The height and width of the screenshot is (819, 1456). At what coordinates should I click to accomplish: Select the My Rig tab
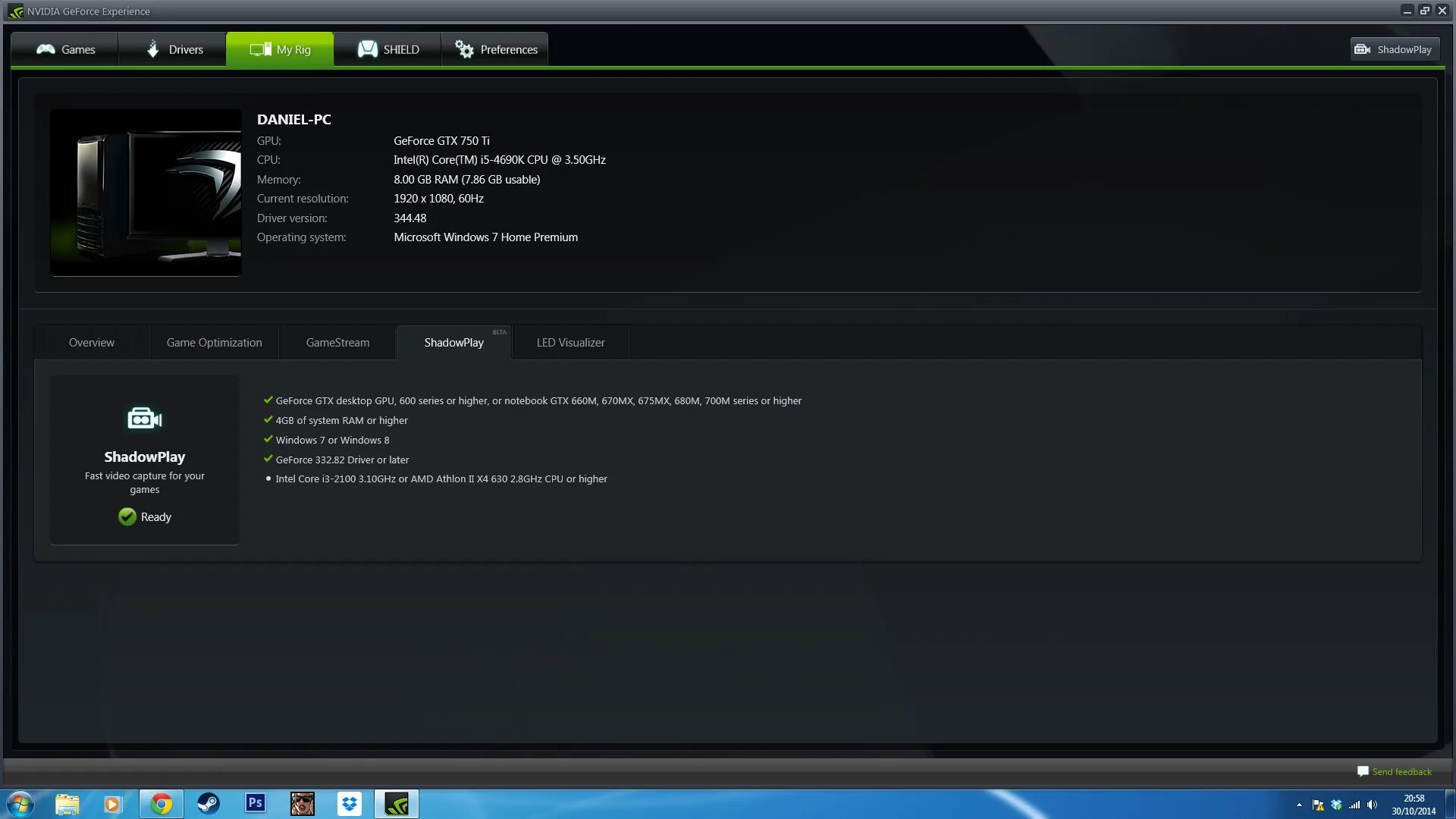coord(280,49)
